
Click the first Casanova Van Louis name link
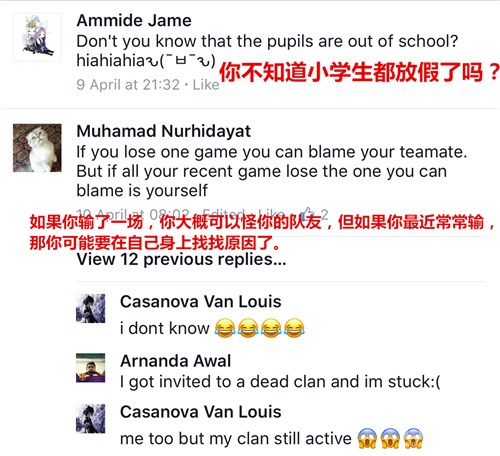click(x=201, y=302)
